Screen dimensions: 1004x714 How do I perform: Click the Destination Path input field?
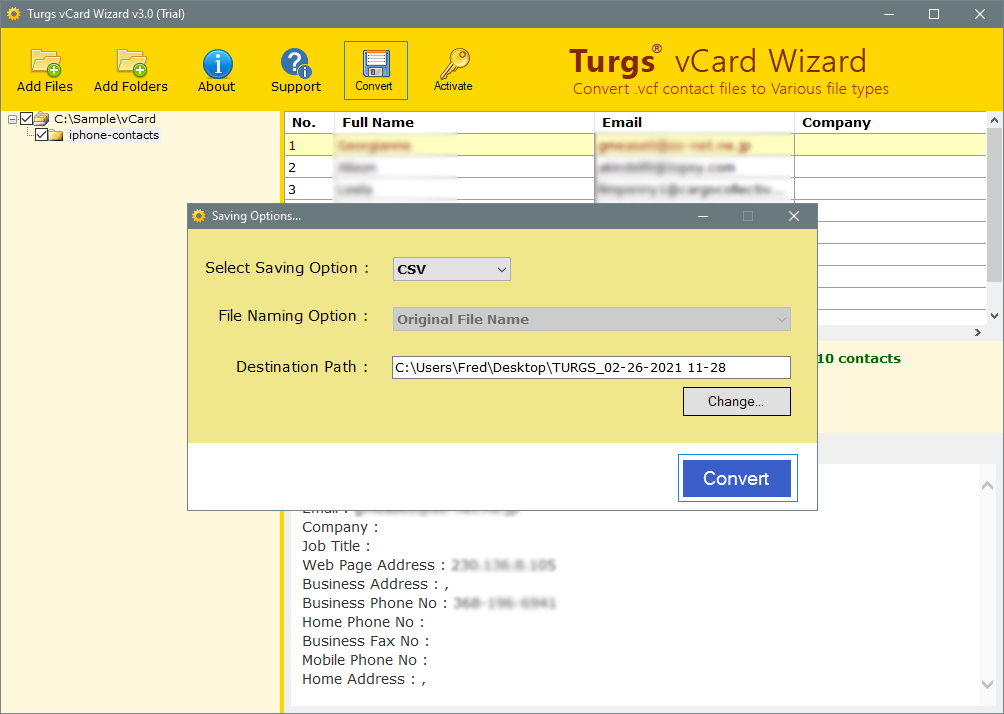(x=591, y=368)
